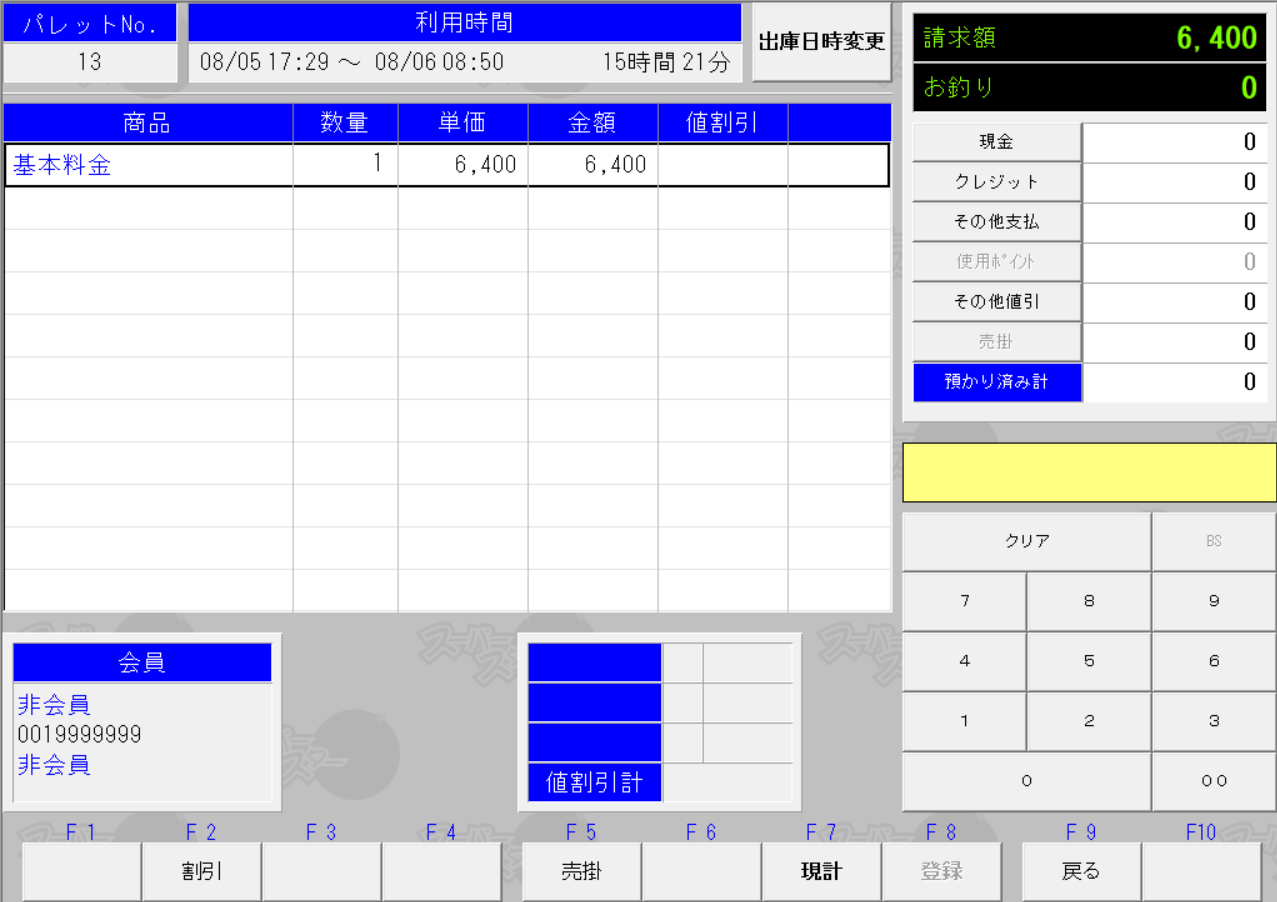The width and height of the screenshot is (1277, 902).
Task: Click the 会員 panel header
Action: click(142, 662)
